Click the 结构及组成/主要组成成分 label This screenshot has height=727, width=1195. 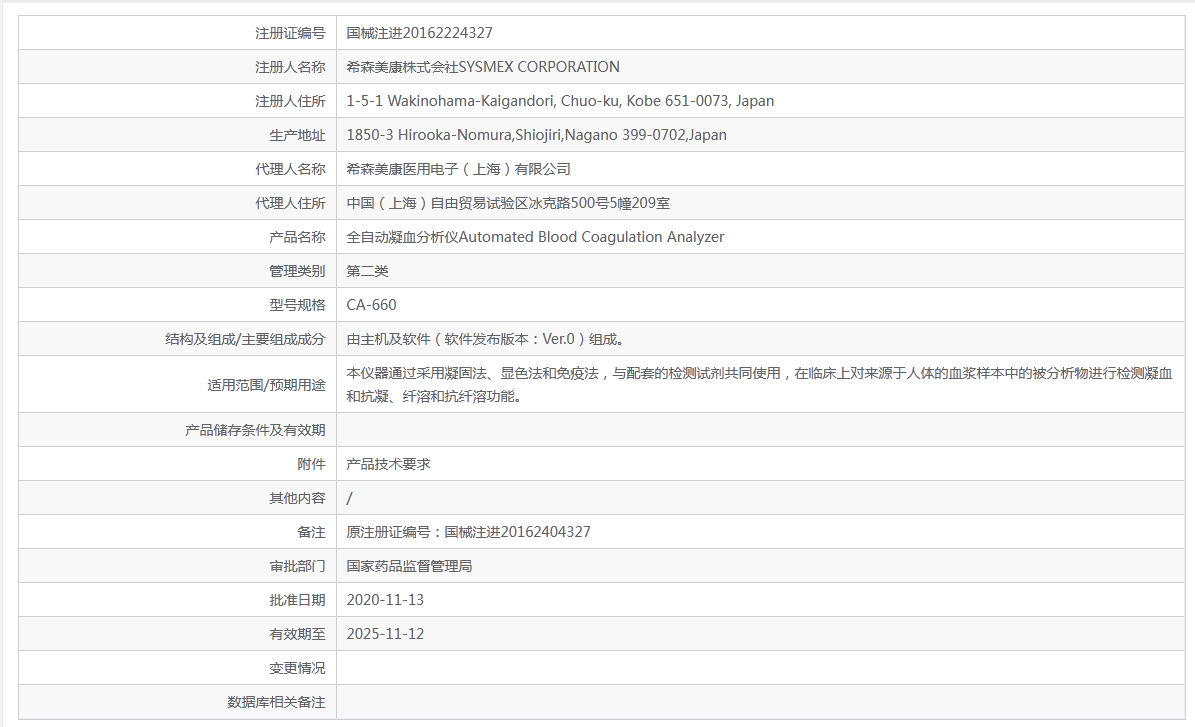coord(245,339)
